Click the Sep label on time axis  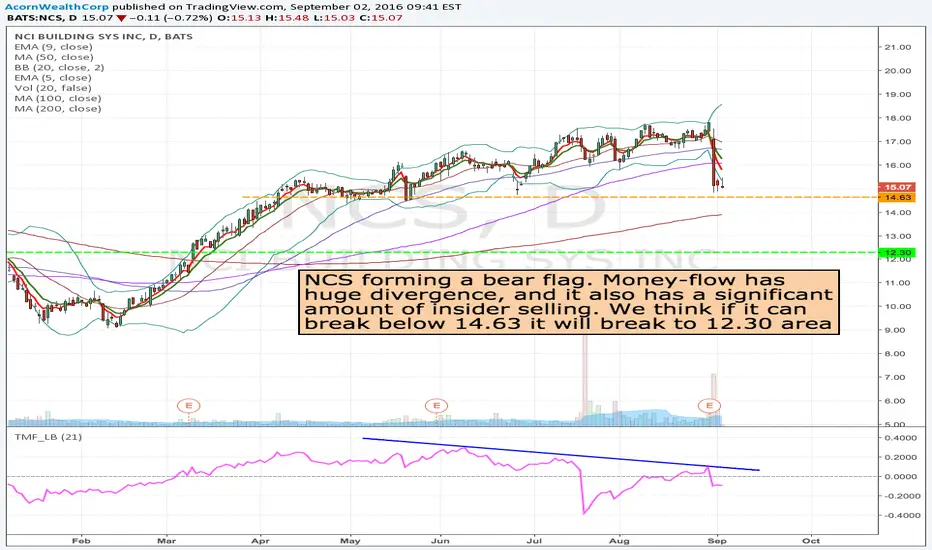click(717, 540)
